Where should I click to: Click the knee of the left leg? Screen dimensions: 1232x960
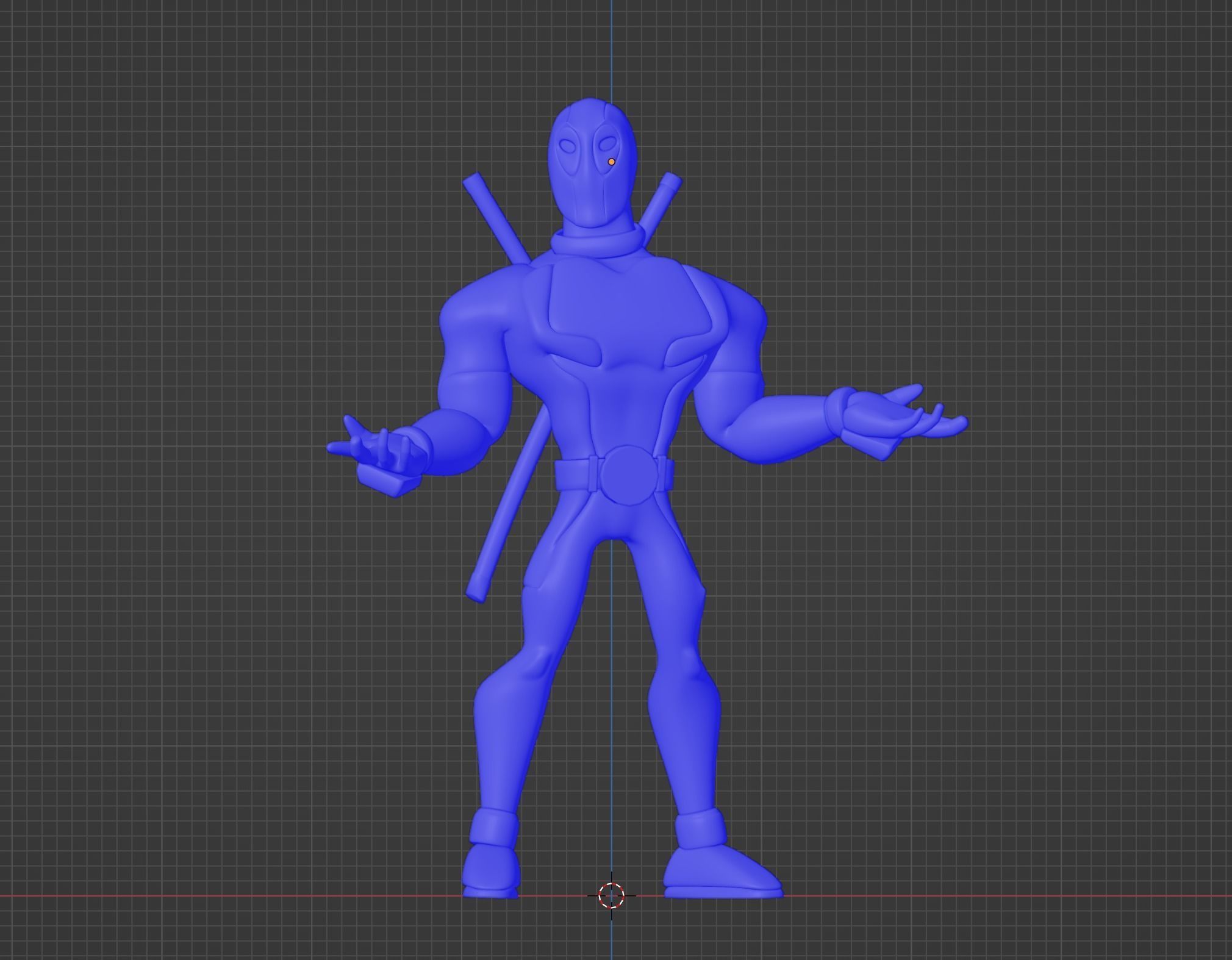[x=537, y=662]
